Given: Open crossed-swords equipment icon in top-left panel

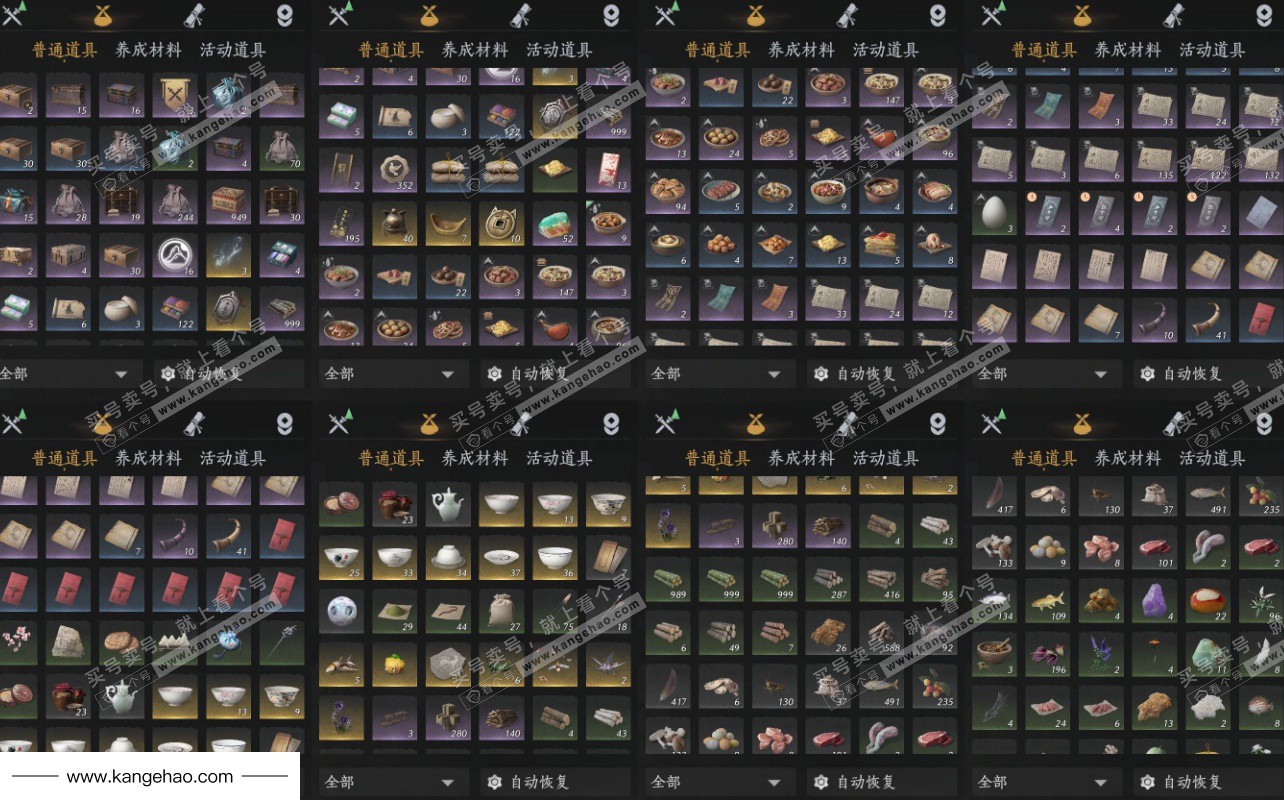Looking at the screenshot, I should (x=12, y=13).
